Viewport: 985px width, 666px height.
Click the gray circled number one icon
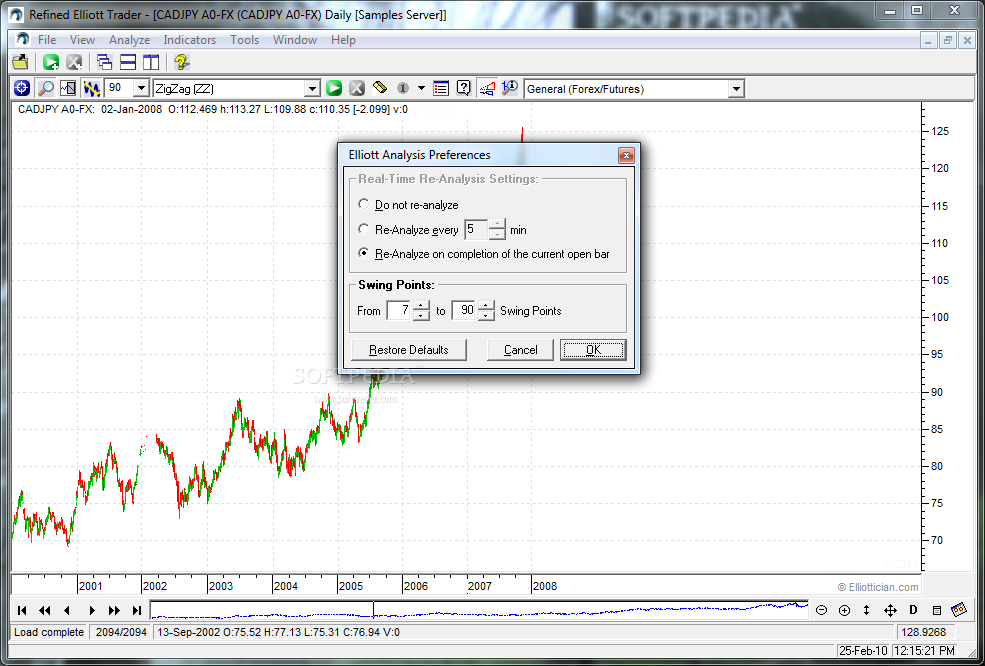click(403, 89)
